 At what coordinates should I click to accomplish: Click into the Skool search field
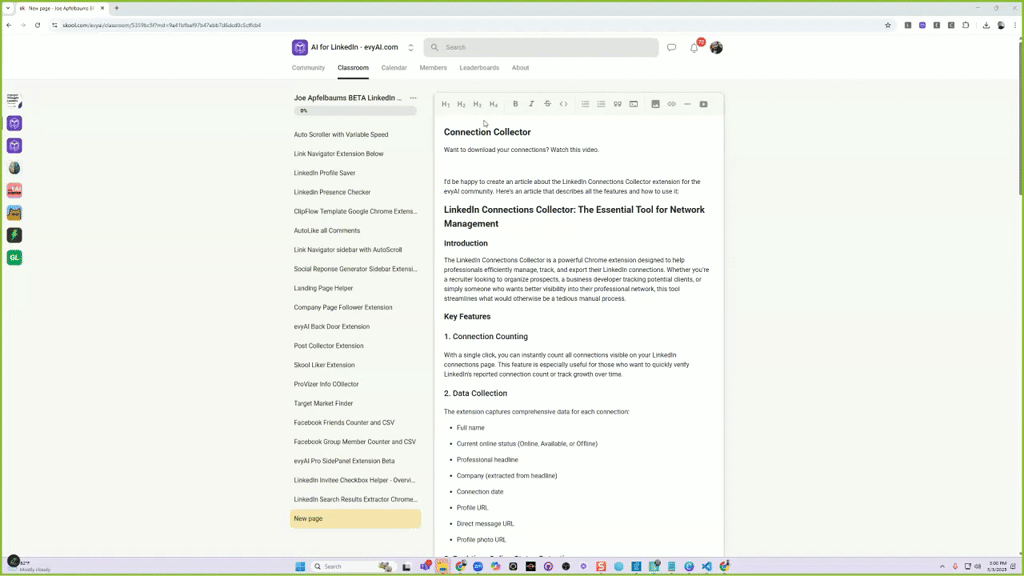(x=541, y=48)
